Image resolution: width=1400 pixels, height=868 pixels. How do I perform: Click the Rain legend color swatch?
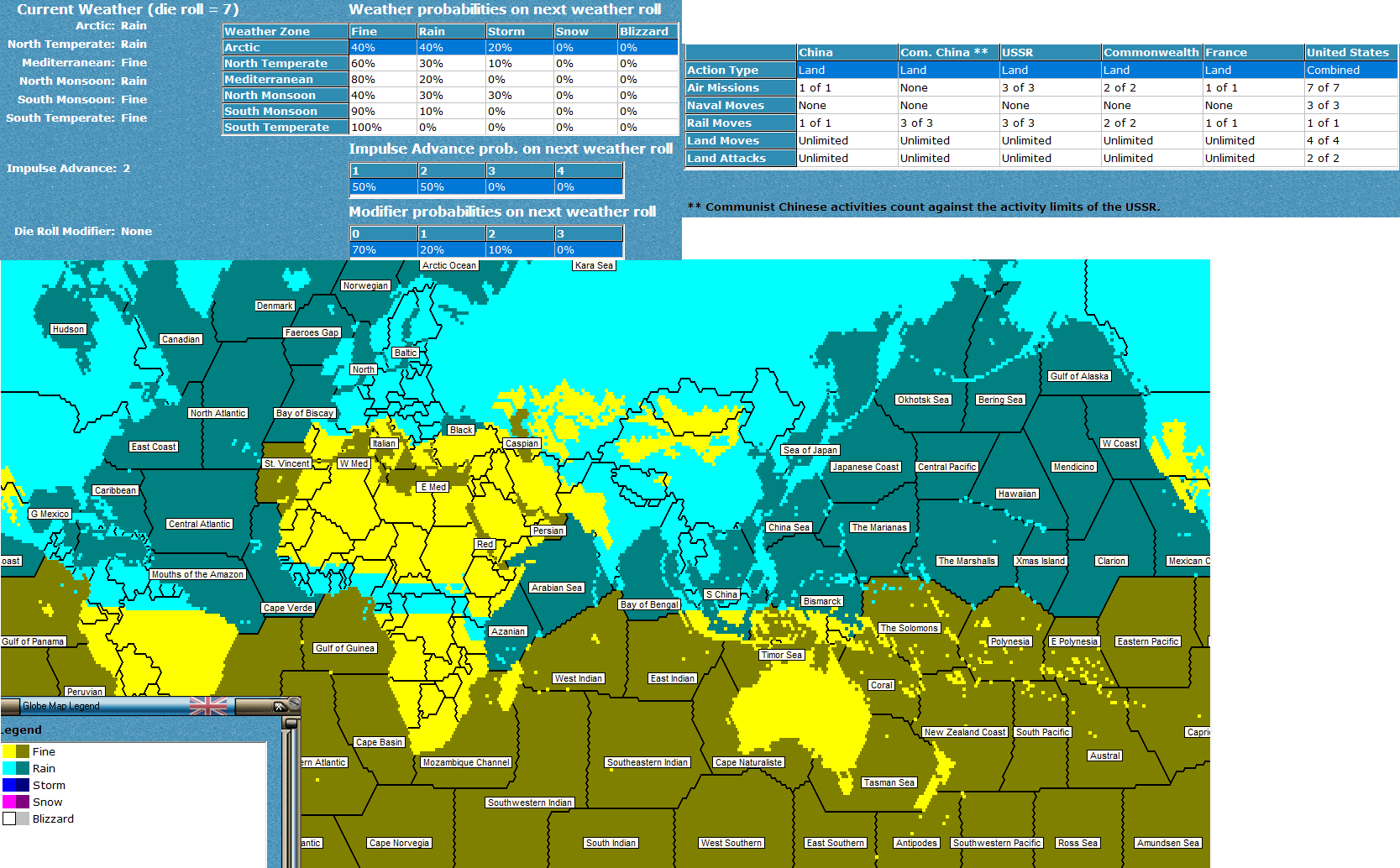click(x=16, y=769)
